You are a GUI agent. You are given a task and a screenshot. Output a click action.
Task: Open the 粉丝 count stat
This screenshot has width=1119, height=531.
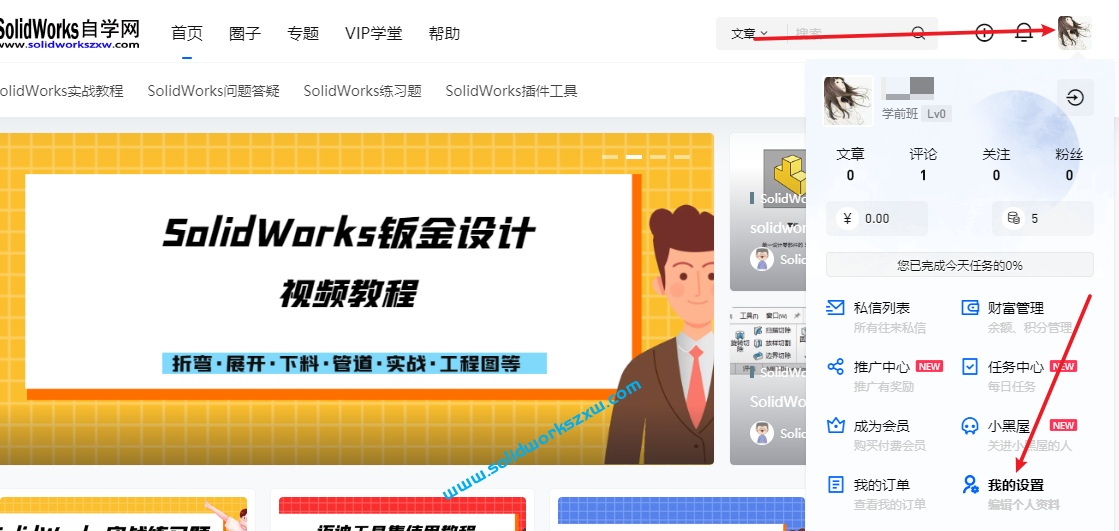1069,164
